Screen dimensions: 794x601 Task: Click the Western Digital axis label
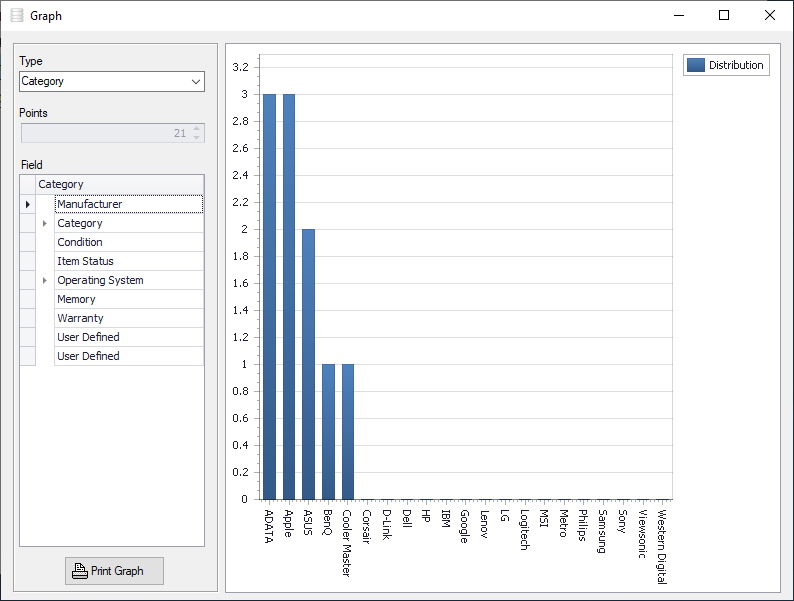coord(662,547)
